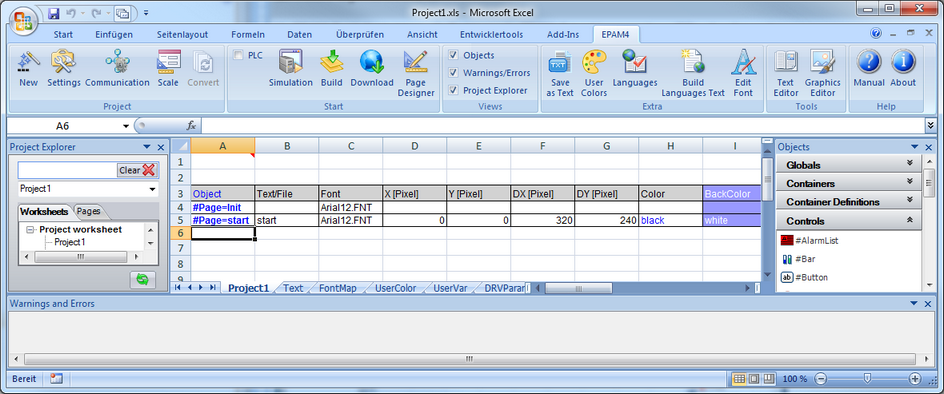944x394 pixels.
Task: Open the Page Designer
Action: pos(415,62)
